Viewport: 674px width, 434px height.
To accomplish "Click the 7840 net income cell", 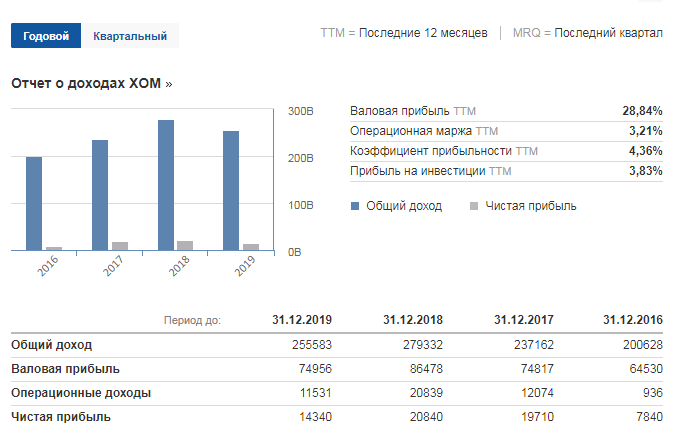I will (649, 417).
